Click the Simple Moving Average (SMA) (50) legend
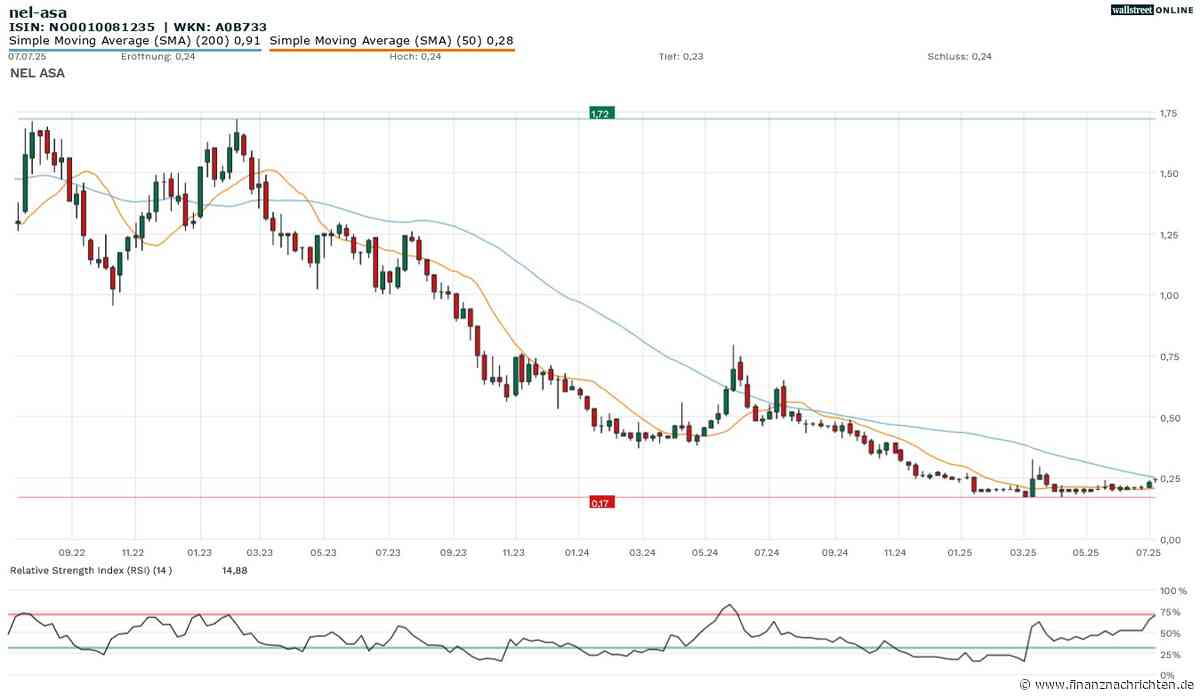This screenshot has height=699, width=1200. 392,41
